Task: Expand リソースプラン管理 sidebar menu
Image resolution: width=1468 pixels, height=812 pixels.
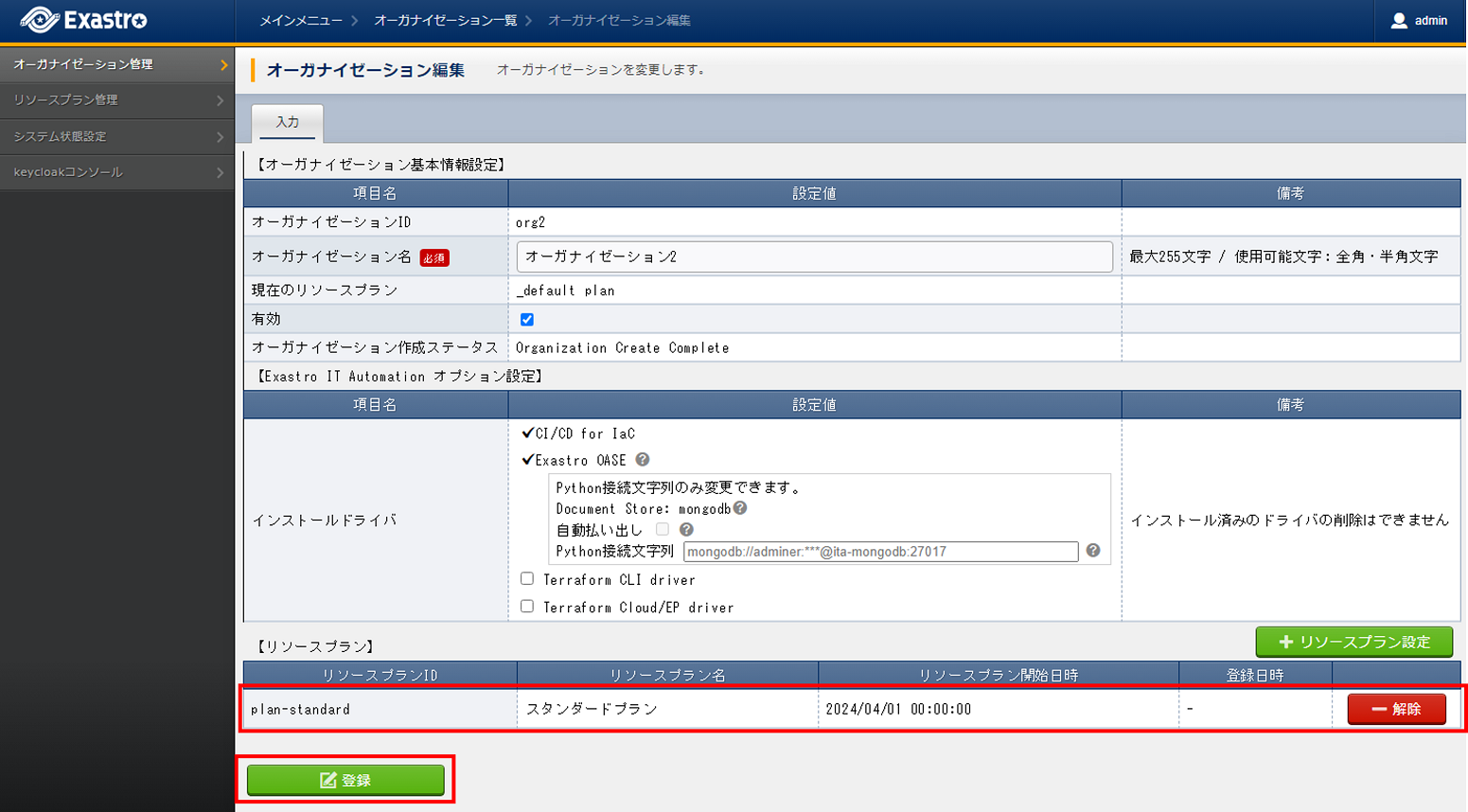Action: 116,100
